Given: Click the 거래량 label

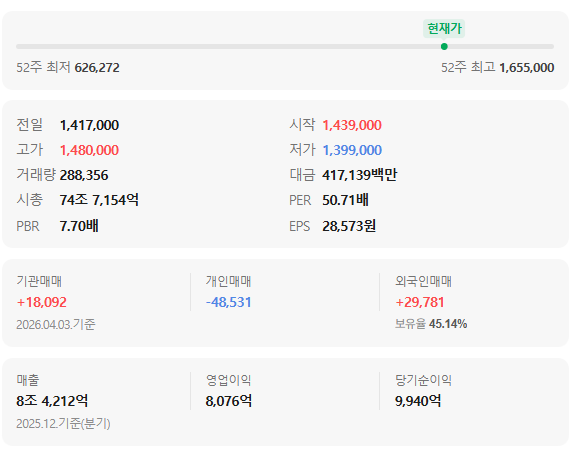Looking at the screenshot, I should (x=36, y=175).
